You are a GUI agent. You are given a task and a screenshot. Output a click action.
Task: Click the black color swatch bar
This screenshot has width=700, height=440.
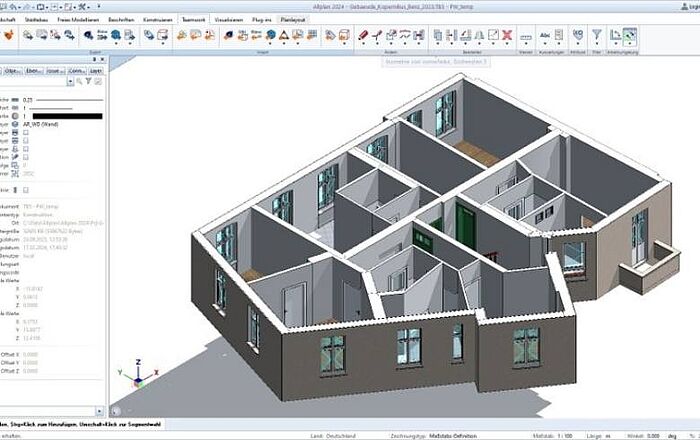(68, 116)
